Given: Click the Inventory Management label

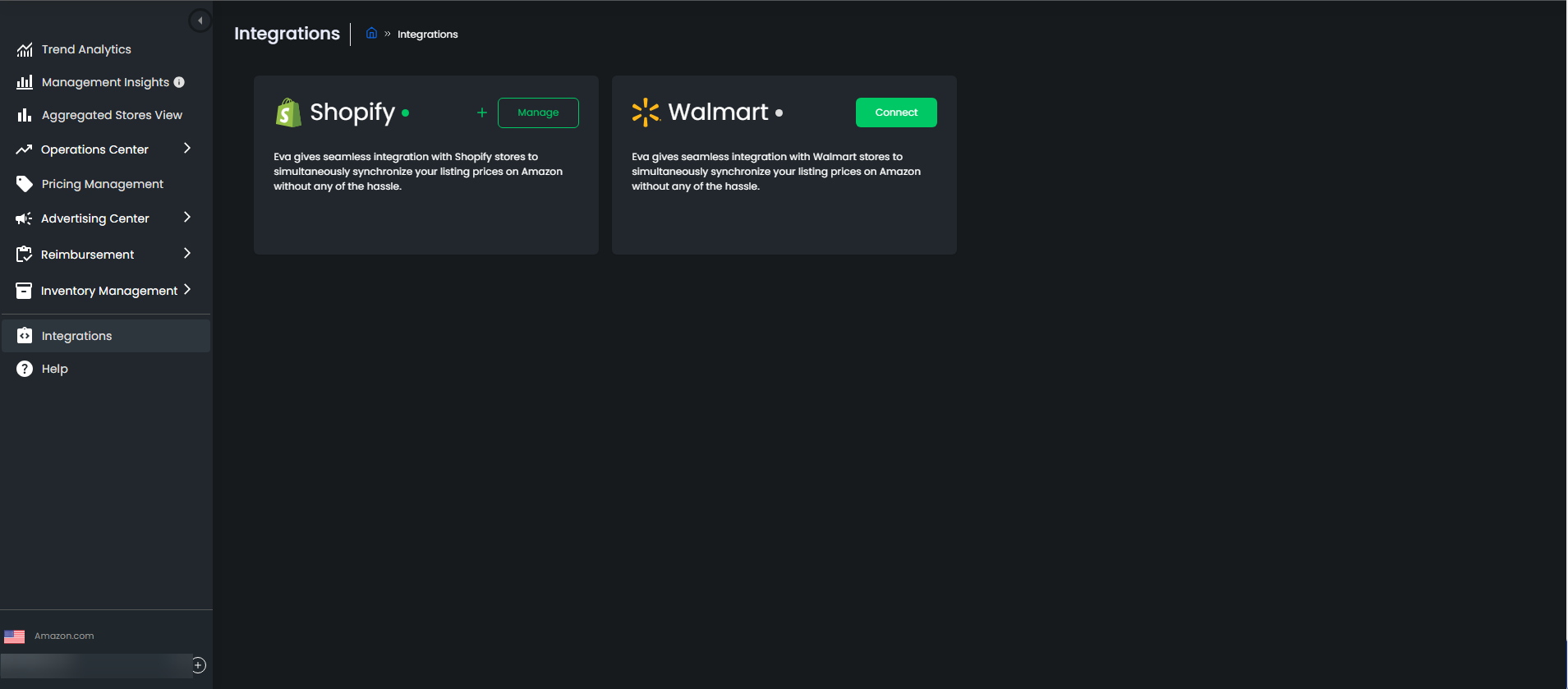Looking at the screenshot, I should point(109,291).
